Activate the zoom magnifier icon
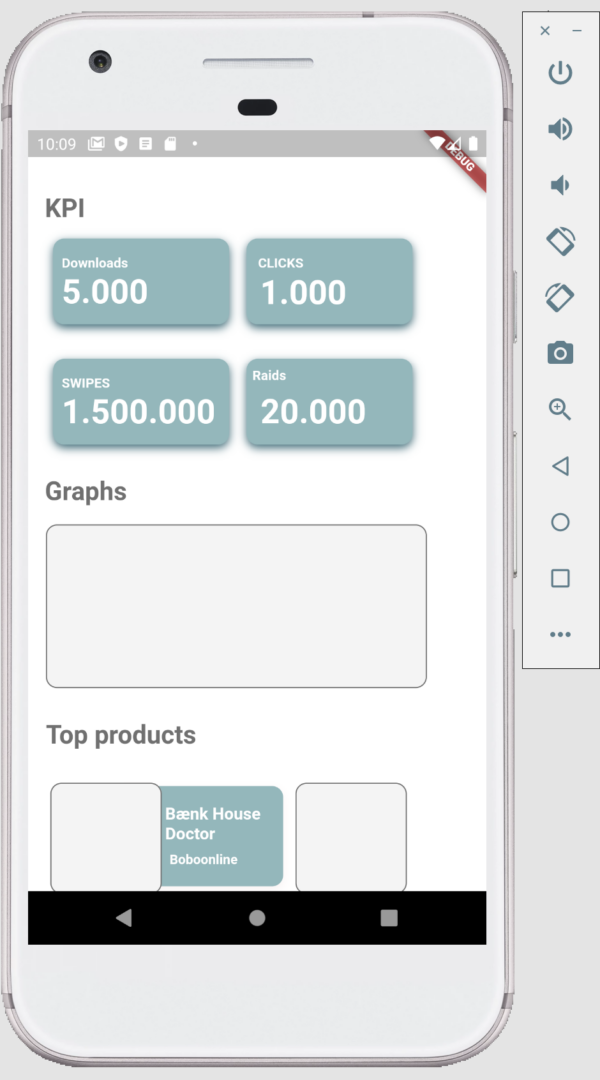Screen dimensions: 600x1080 pos(560,409)
